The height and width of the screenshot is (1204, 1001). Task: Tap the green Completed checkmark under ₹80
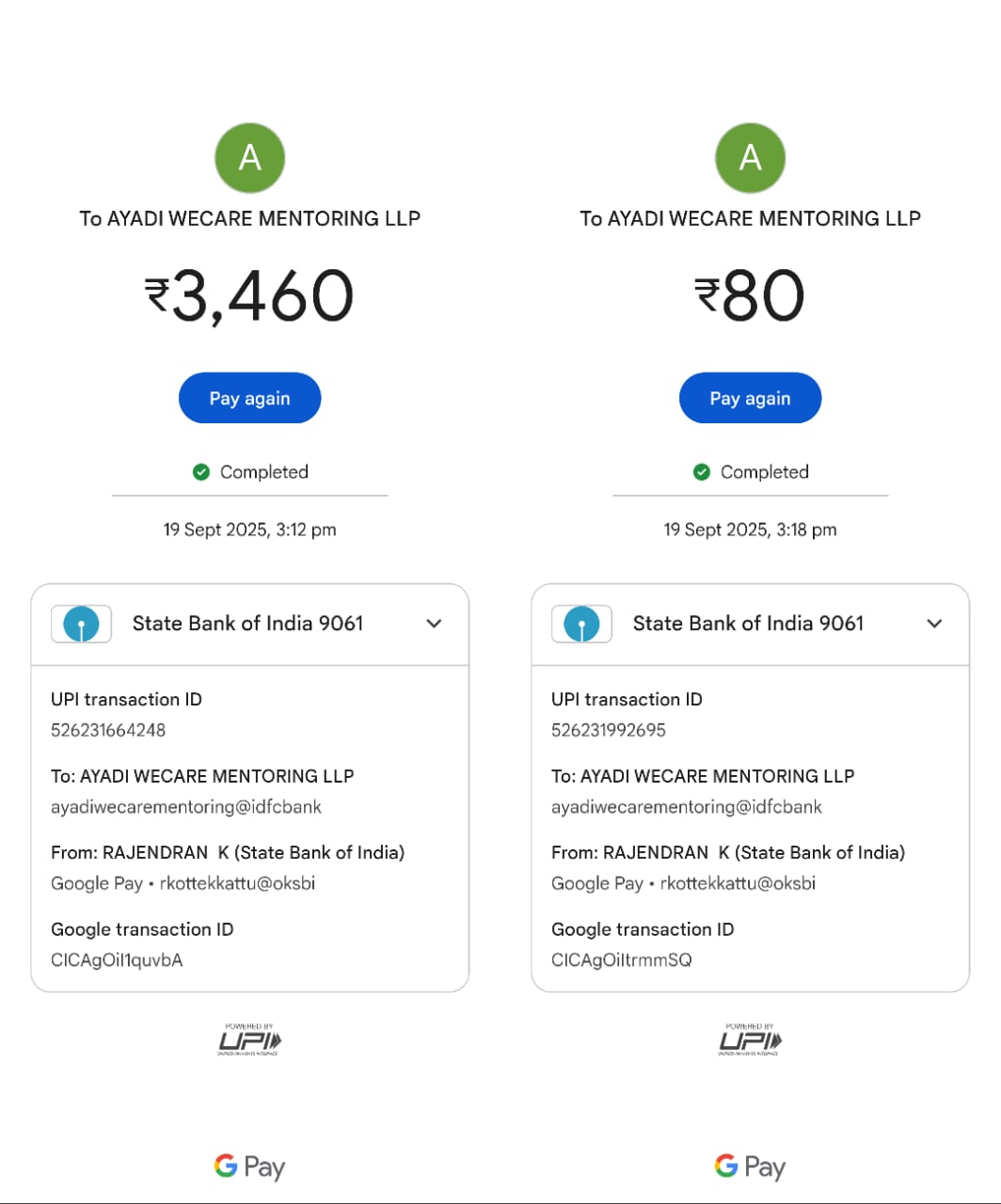702,472
